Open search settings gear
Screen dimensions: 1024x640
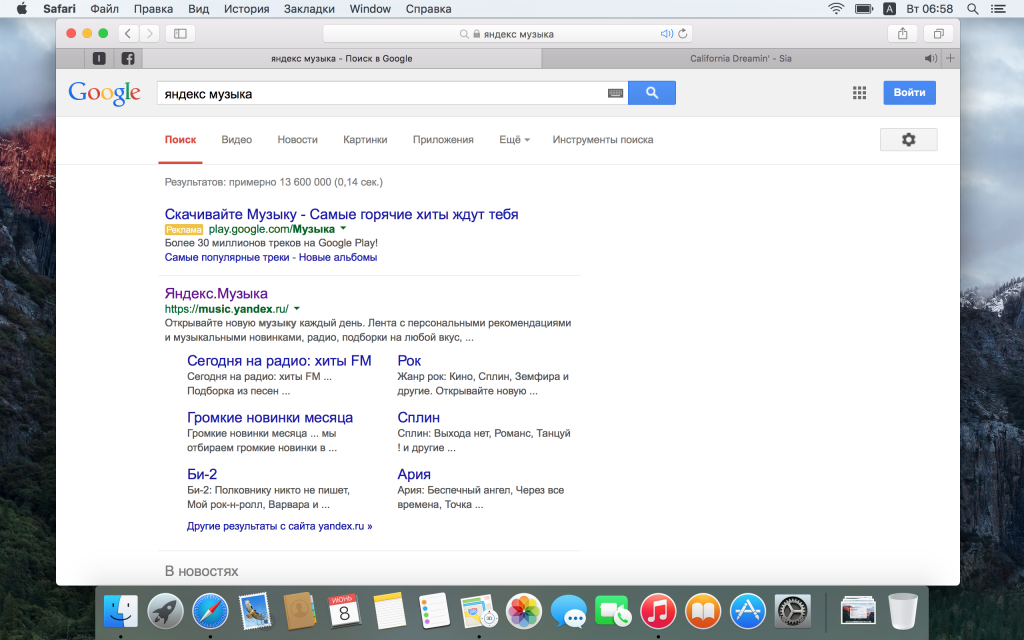(908, 140)
